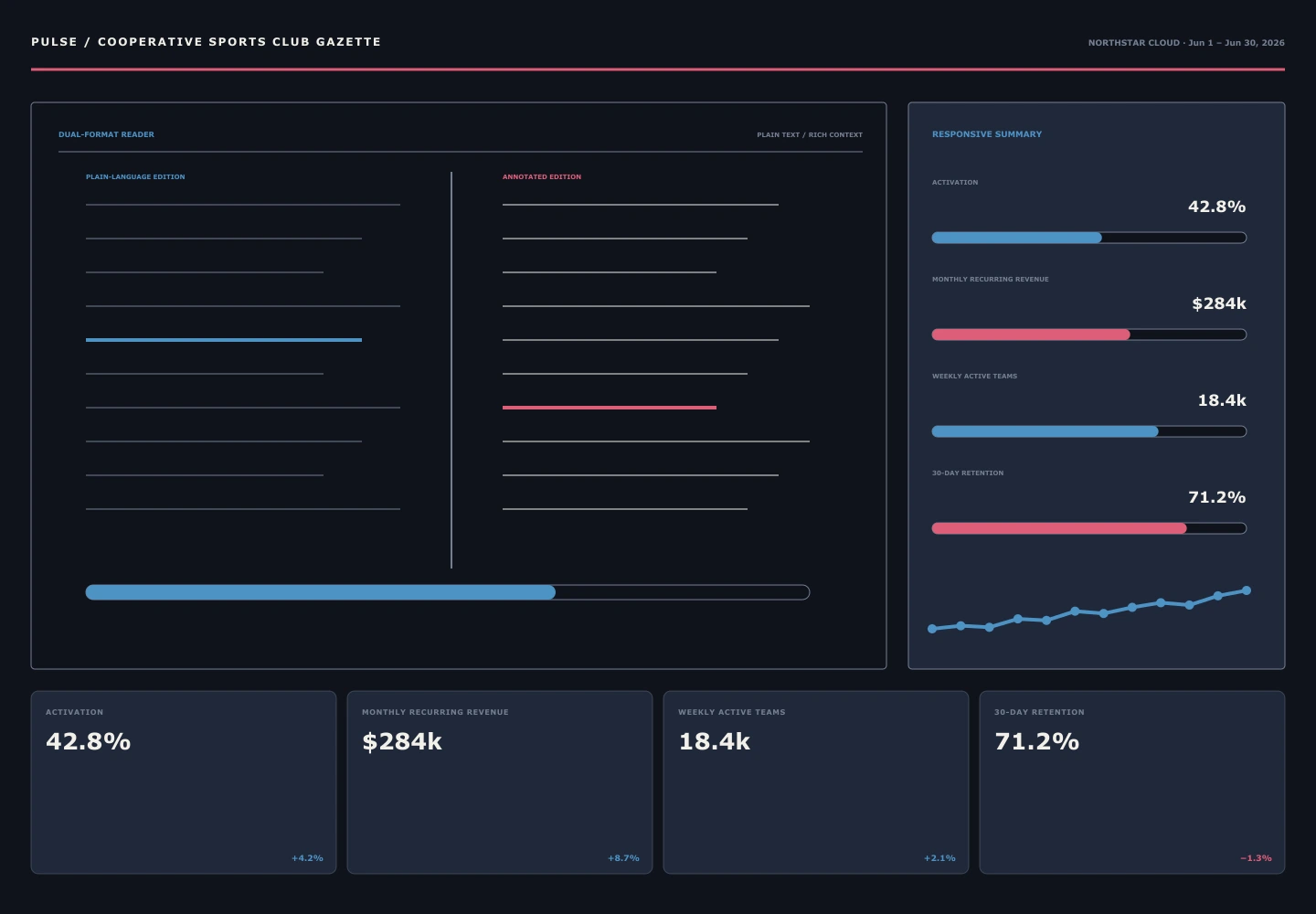Viewport: 1316px width, 914px height.
Task: Click the +8.7% change value
Action: click(x=623, y=858)
